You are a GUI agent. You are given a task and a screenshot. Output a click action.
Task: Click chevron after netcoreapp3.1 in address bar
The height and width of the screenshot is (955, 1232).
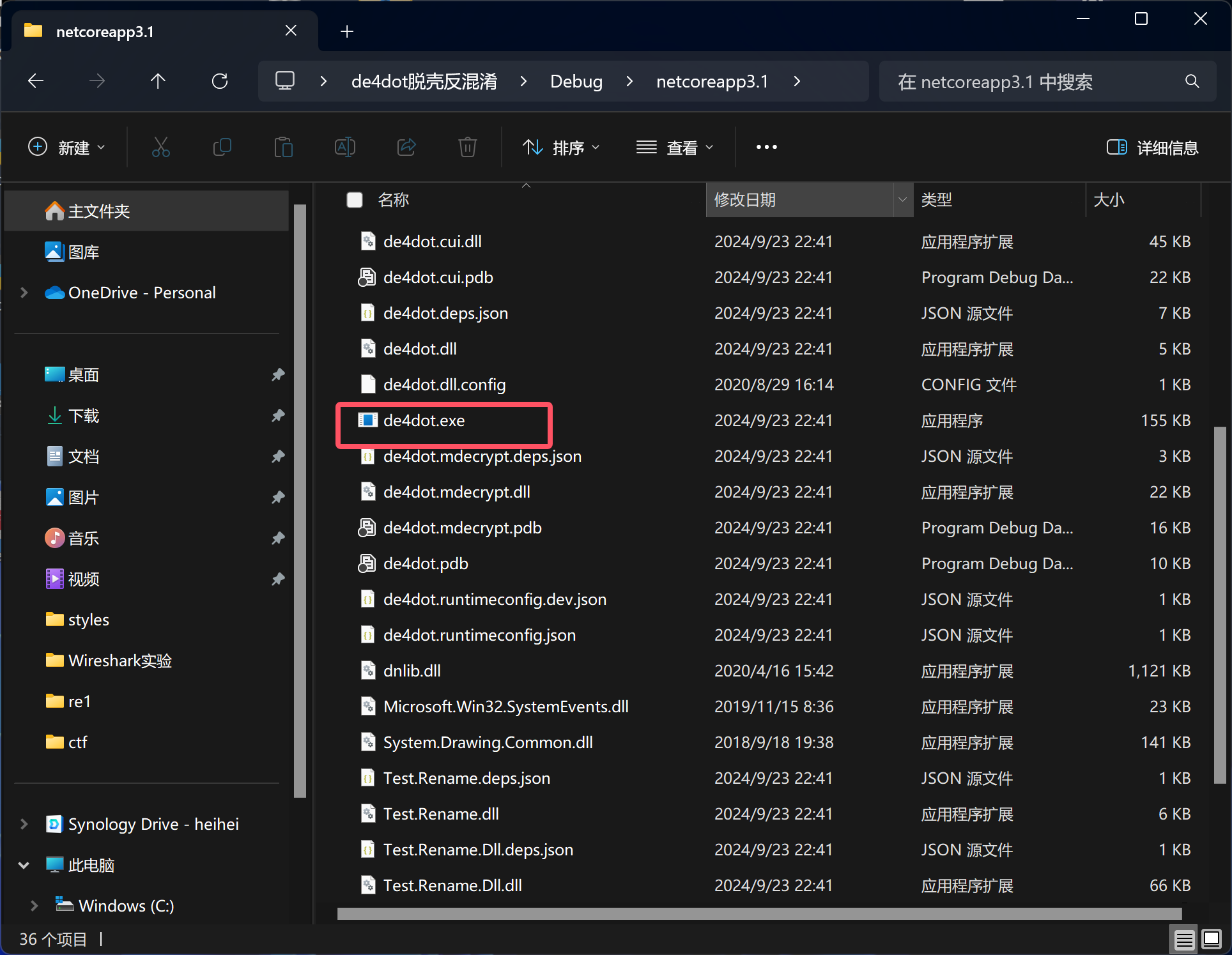point(797,81)
